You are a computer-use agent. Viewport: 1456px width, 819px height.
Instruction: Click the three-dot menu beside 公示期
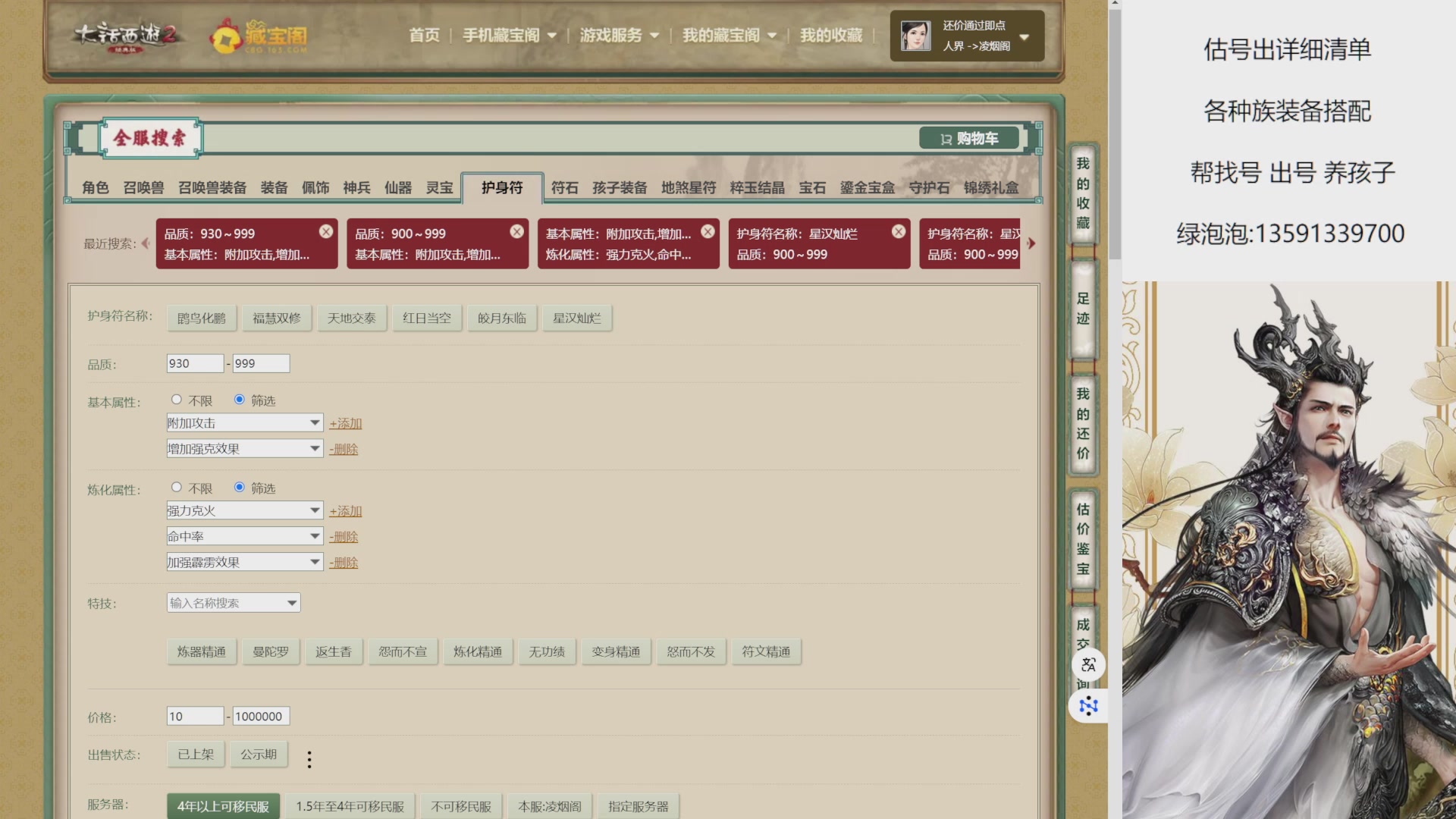pos(309,759)
